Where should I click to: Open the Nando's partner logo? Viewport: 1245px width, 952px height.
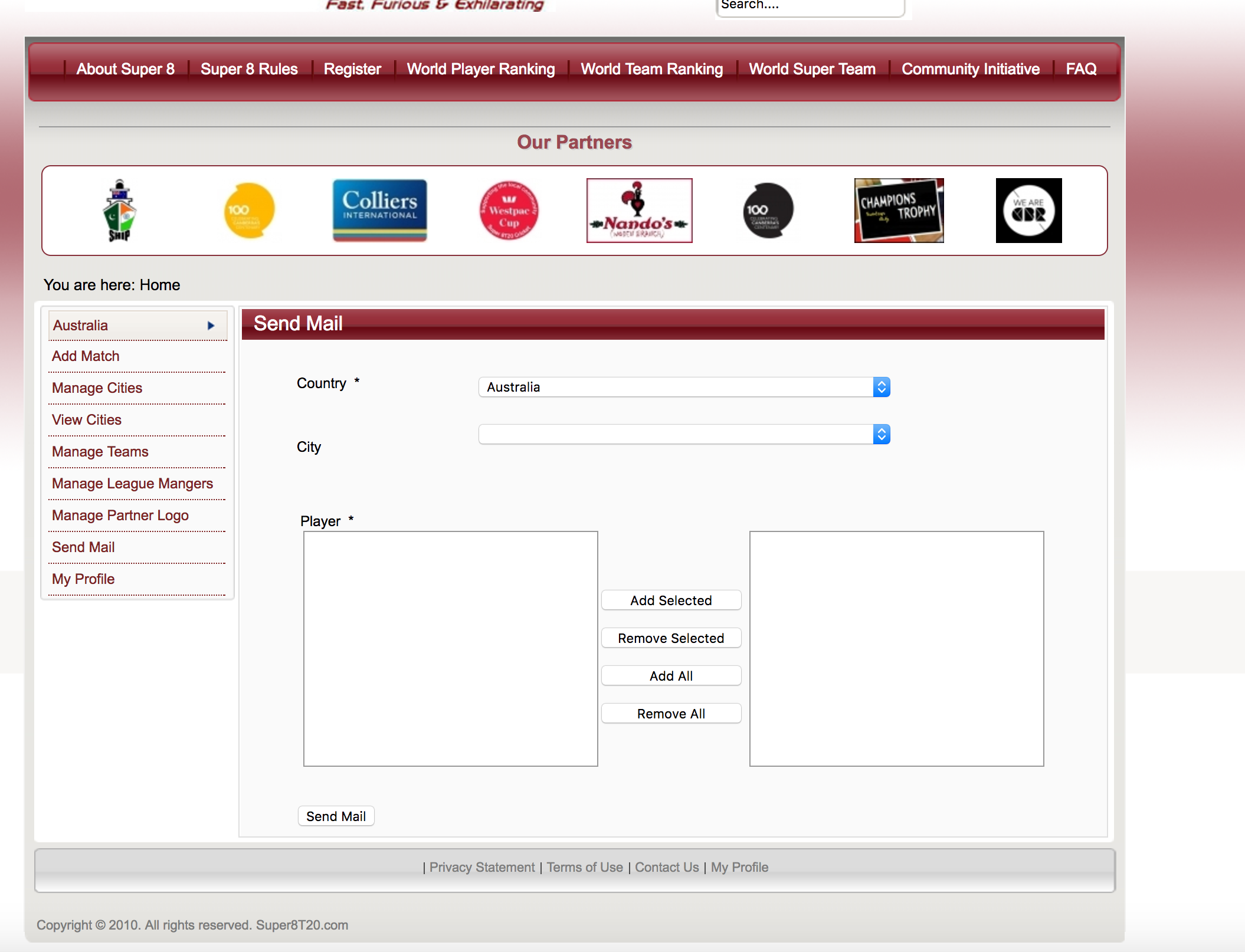pos(639,211)
